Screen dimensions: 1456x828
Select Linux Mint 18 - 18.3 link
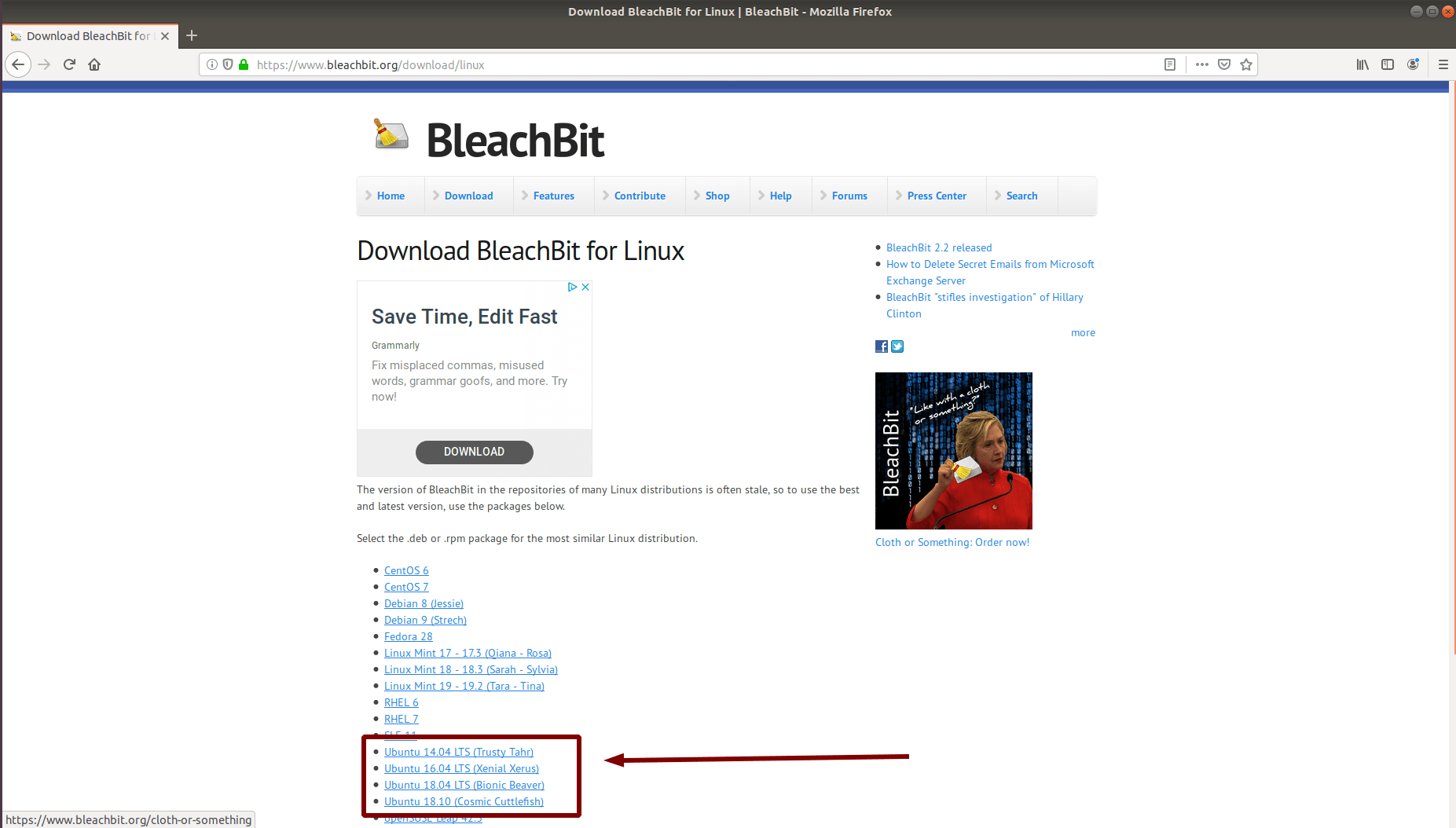tap(471, 669)
